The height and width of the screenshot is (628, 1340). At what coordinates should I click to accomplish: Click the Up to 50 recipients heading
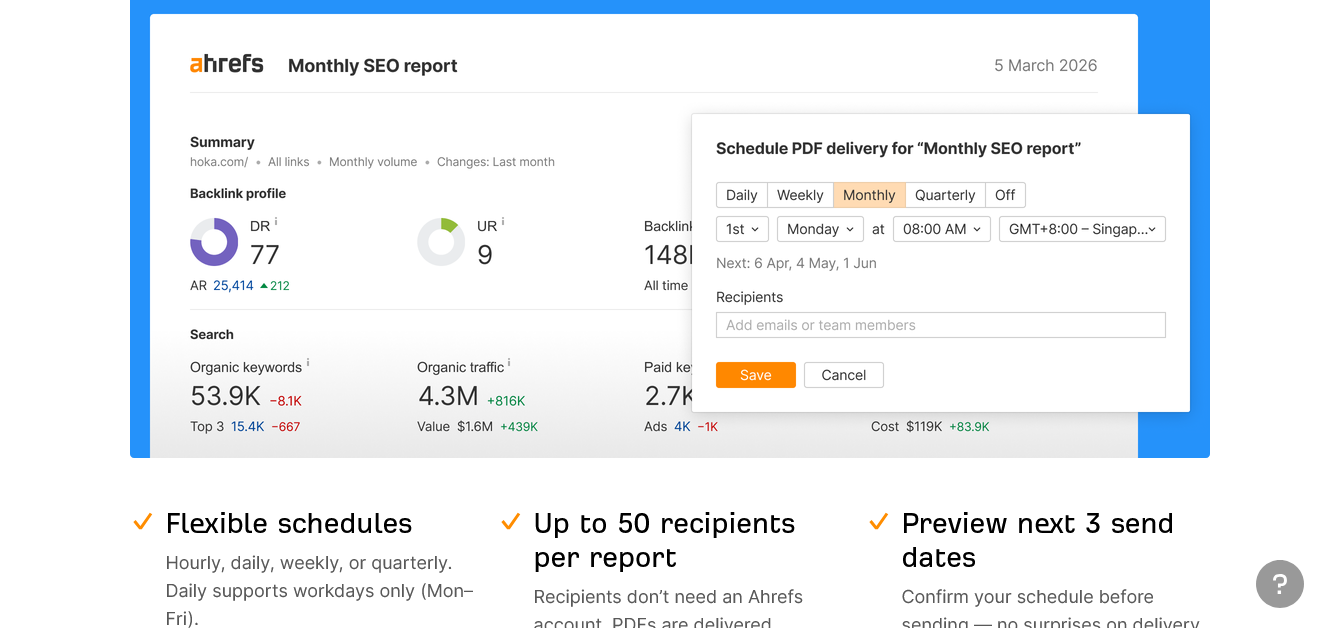(664, 540)
